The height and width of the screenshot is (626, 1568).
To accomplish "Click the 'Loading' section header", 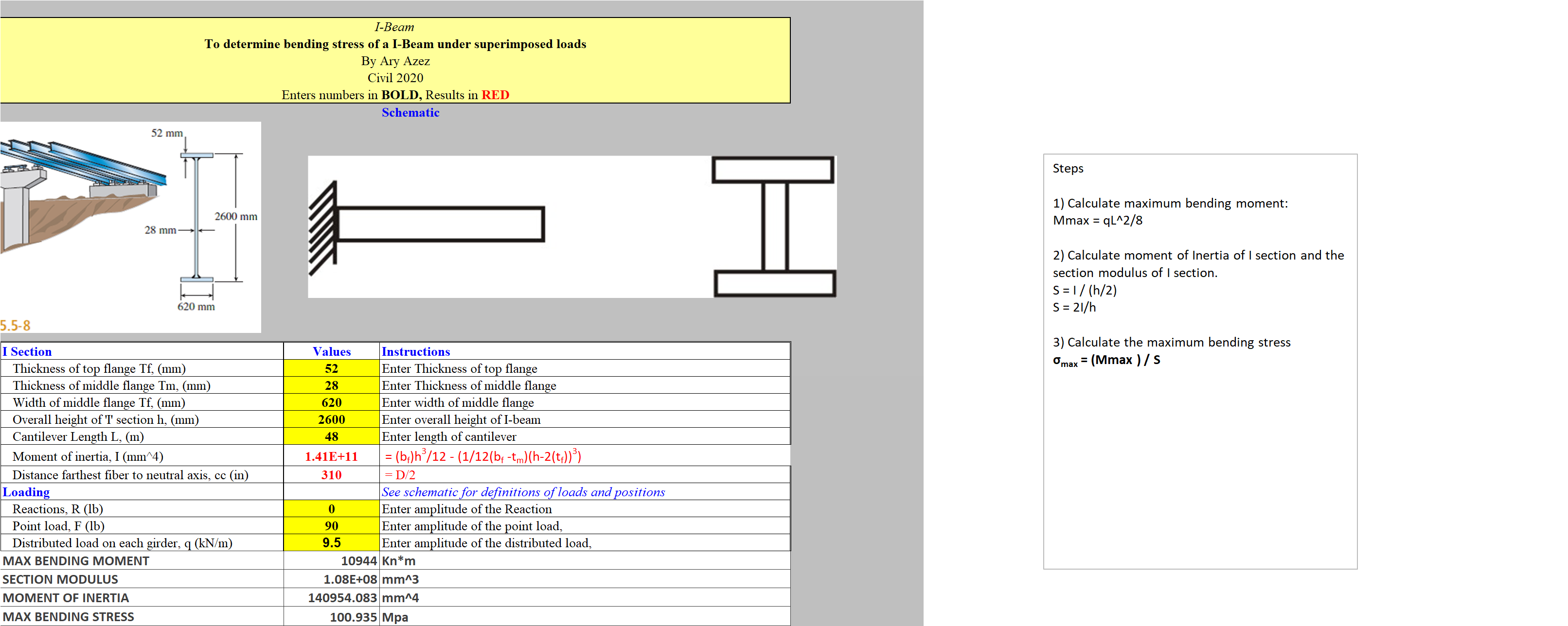I will point(142,491).
